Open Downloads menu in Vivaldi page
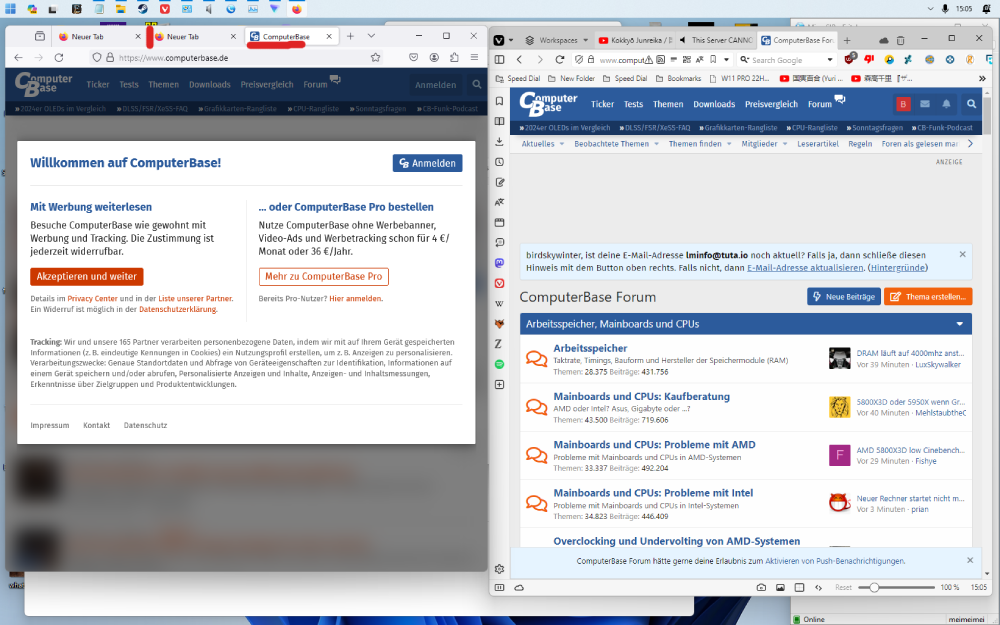1000x625 pixels. [x=714, y=104]
